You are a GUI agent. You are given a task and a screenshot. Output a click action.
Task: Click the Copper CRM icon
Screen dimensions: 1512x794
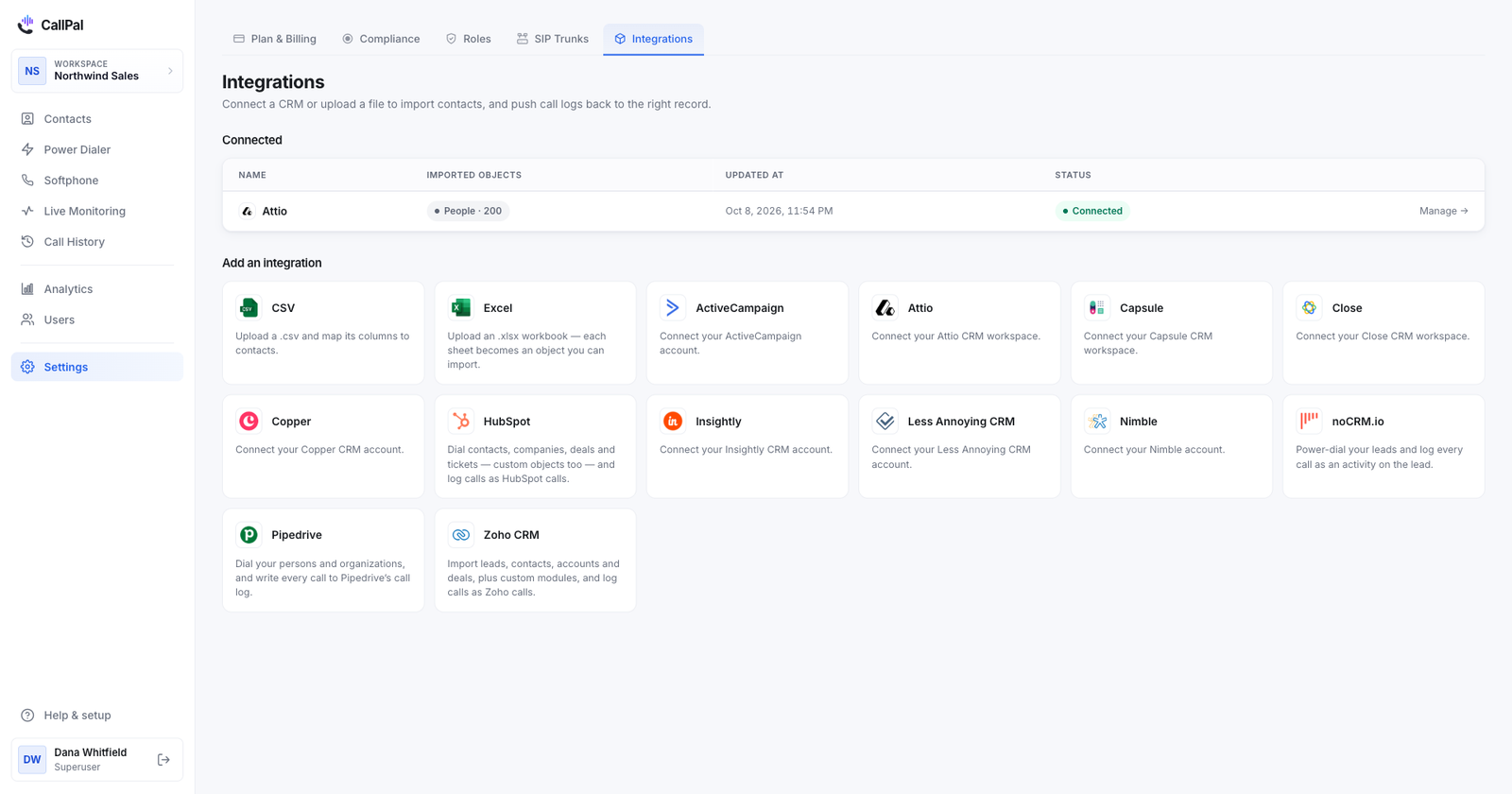click(x=249, y=422)
